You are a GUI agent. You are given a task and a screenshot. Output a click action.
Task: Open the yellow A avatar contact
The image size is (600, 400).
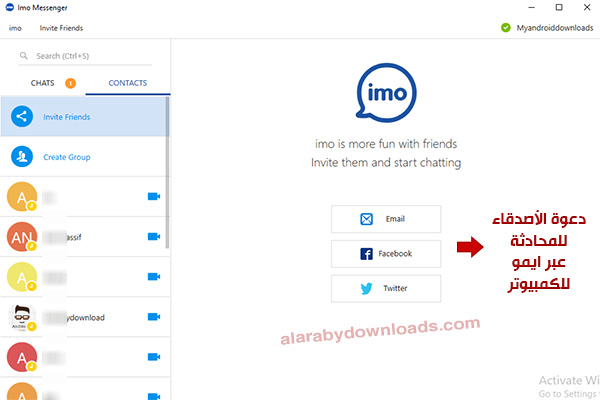(22, 277)
